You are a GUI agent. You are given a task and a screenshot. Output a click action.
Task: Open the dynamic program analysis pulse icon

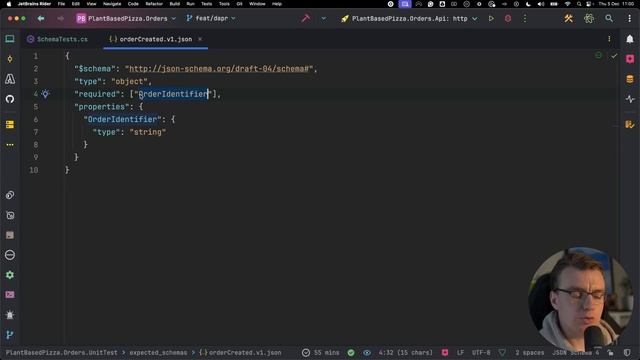(x=630, y=99)
